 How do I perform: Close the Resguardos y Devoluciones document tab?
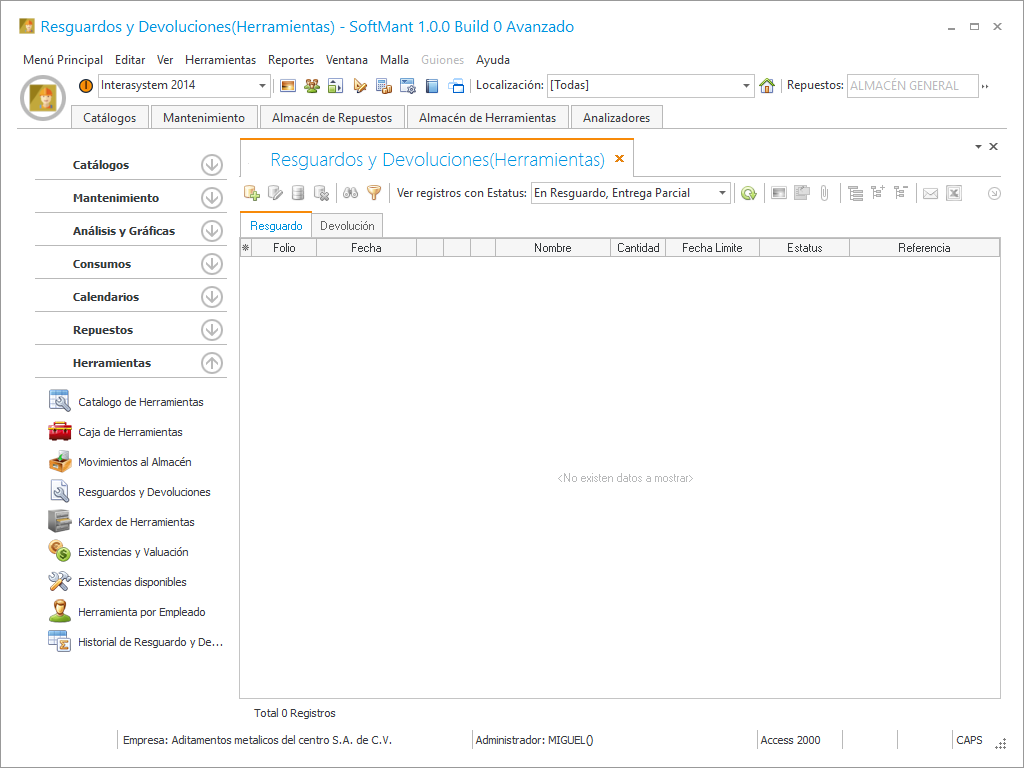point(619,159)
